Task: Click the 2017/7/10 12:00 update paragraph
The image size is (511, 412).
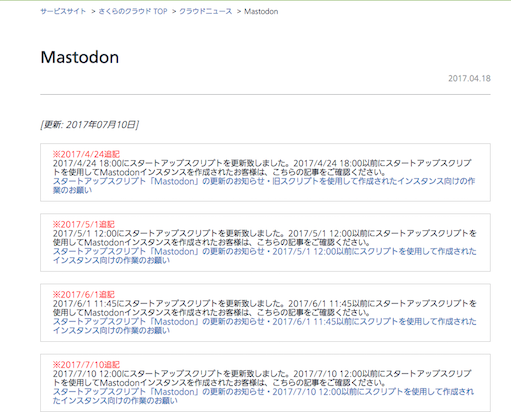Action: point(262,378)
